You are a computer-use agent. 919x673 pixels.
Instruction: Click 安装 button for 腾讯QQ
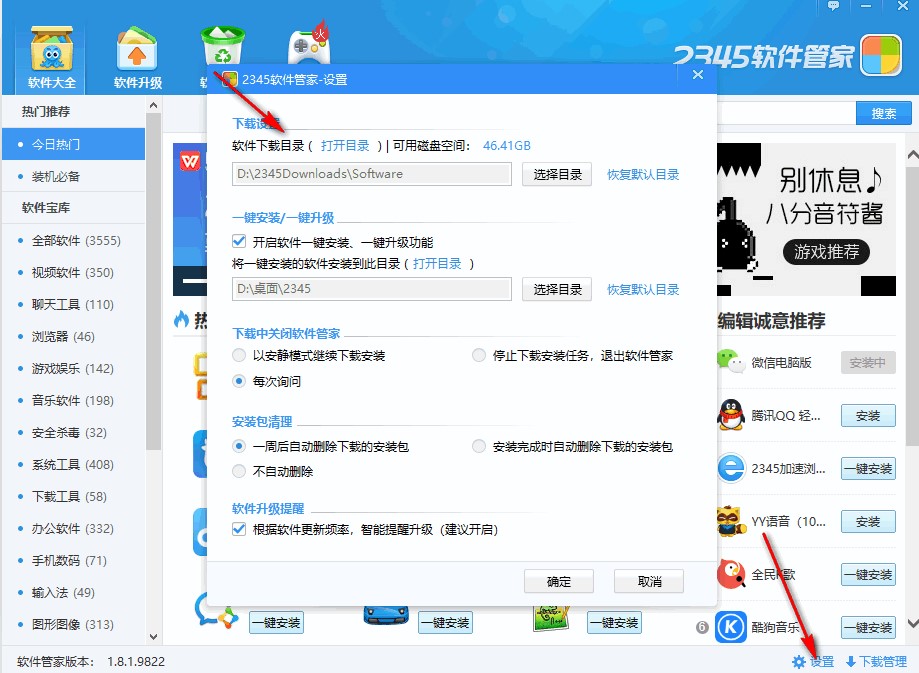[868, 416]
